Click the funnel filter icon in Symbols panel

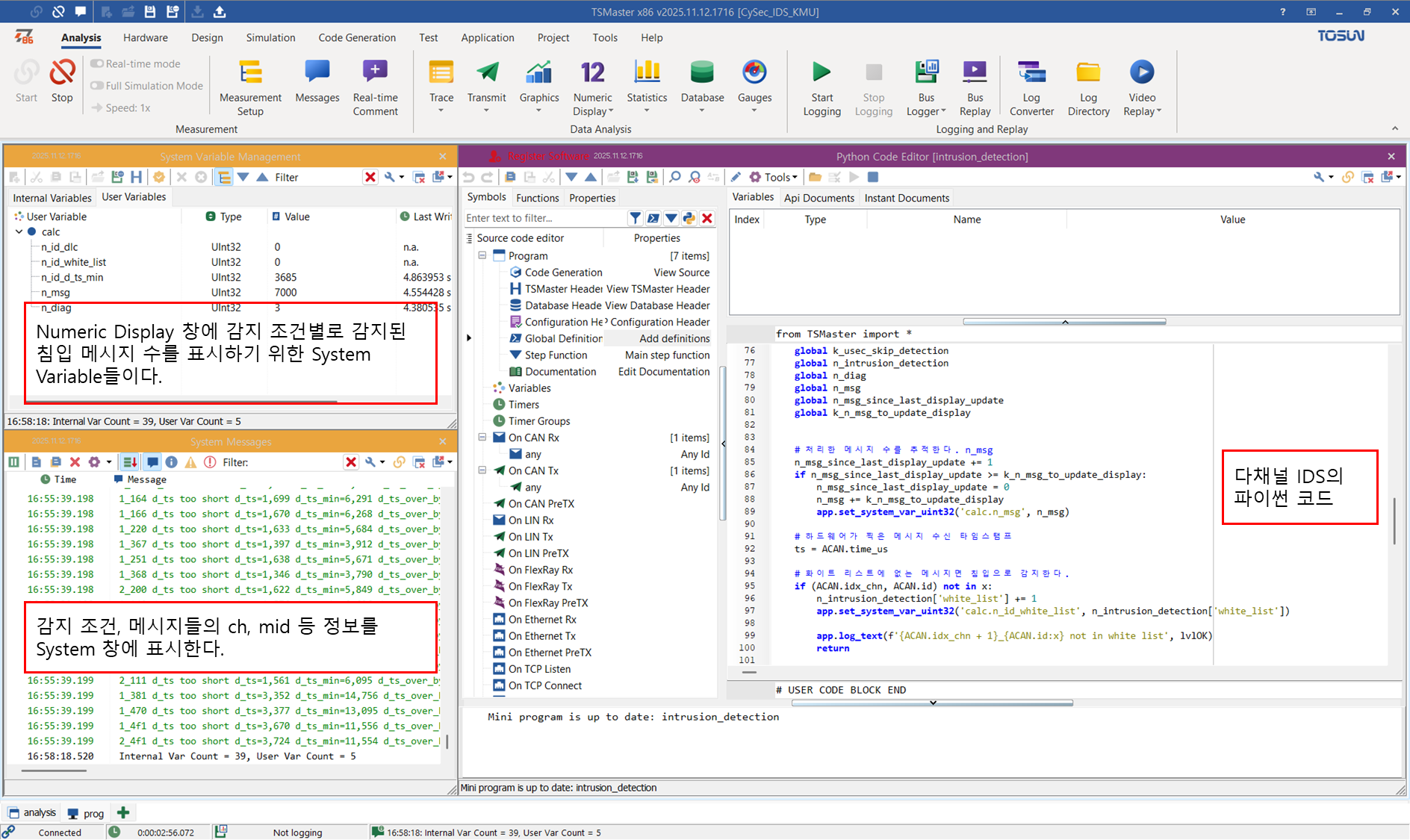click(x=635, y=218)
